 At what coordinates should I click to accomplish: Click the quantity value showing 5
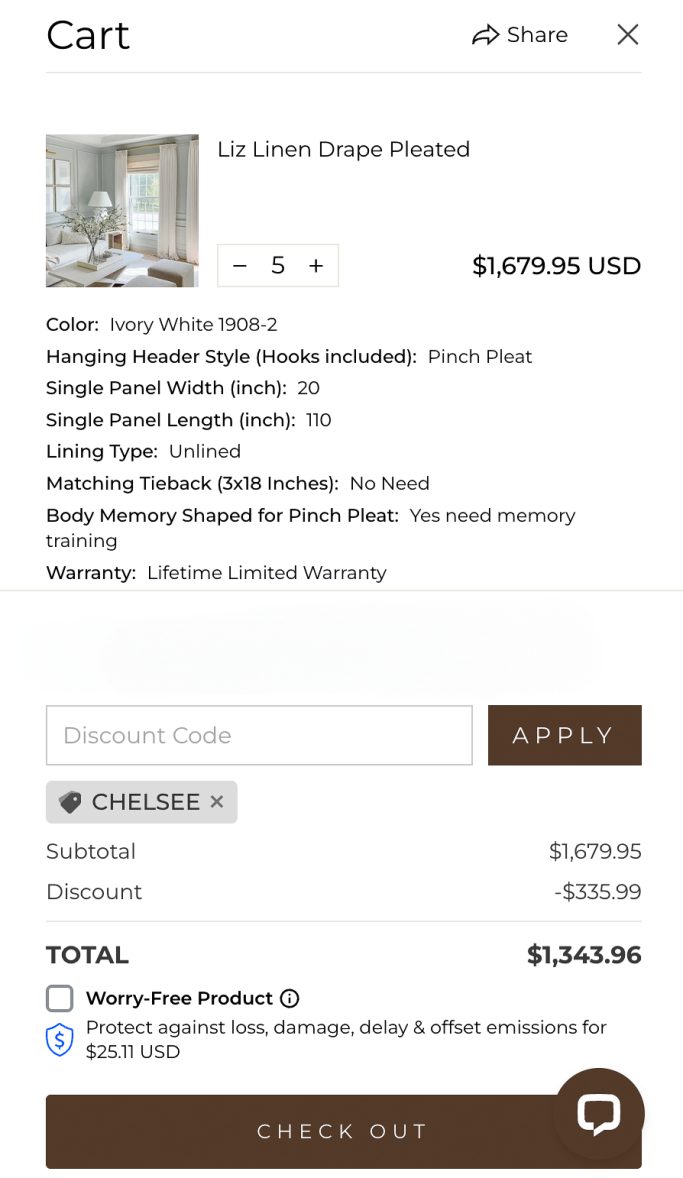278,266
